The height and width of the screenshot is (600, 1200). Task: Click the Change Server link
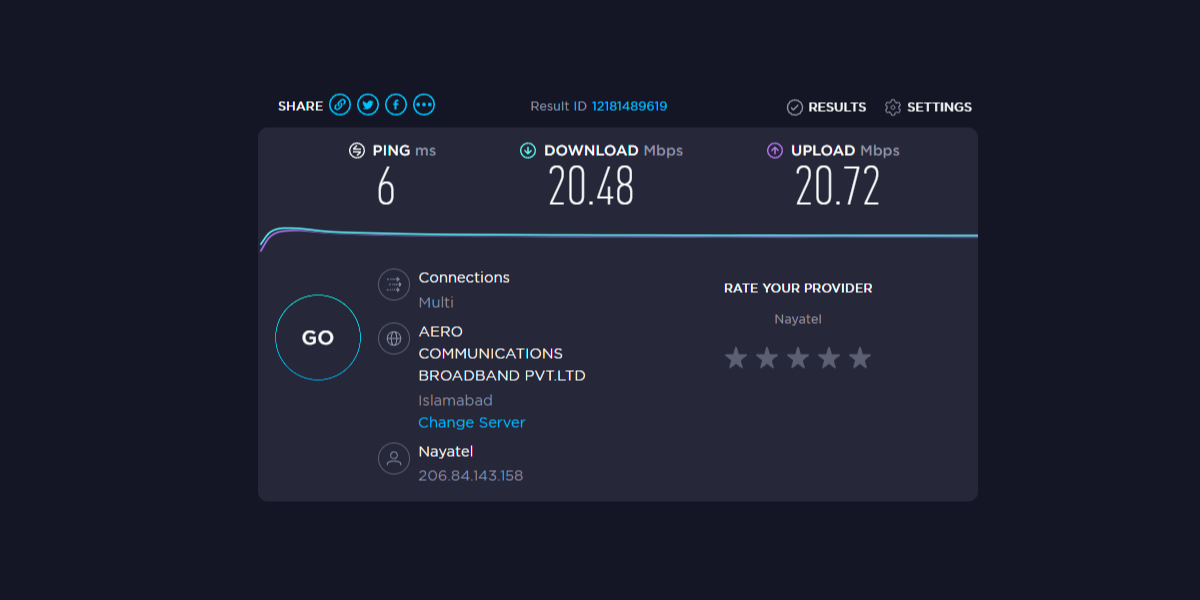(472, 423)
